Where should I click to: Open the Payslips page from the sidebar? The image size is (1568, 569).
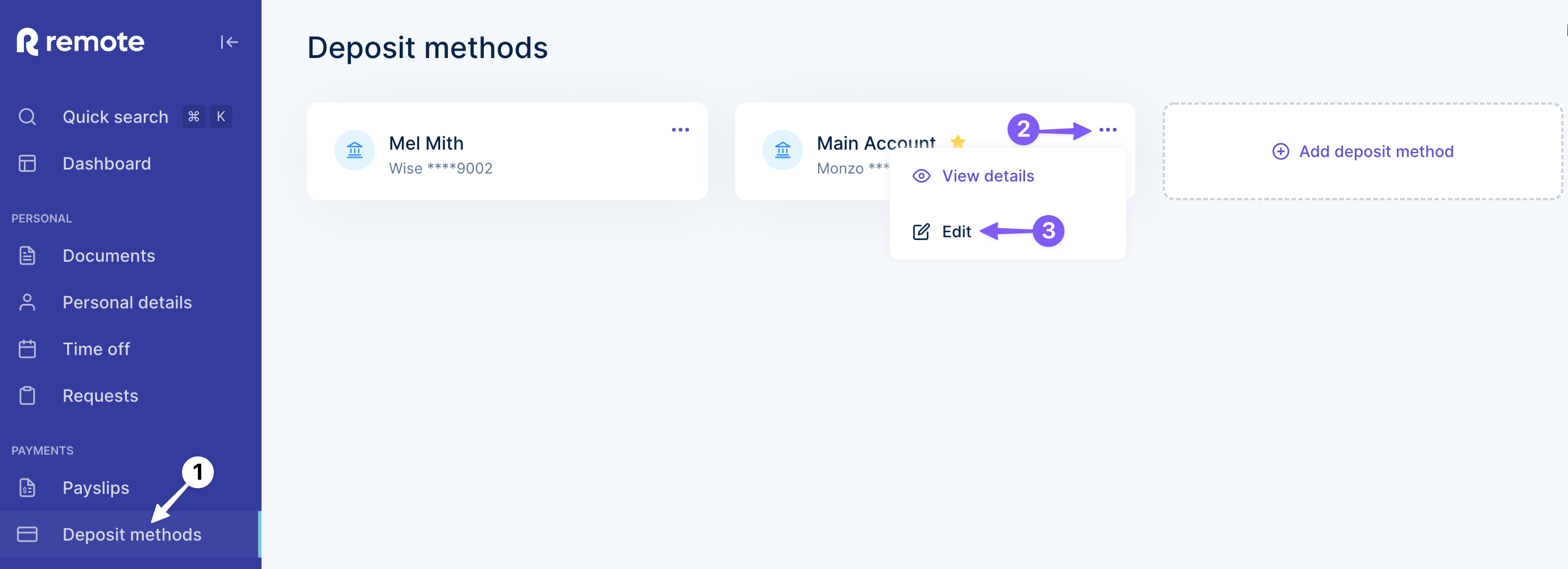click(x=96, y=488)
